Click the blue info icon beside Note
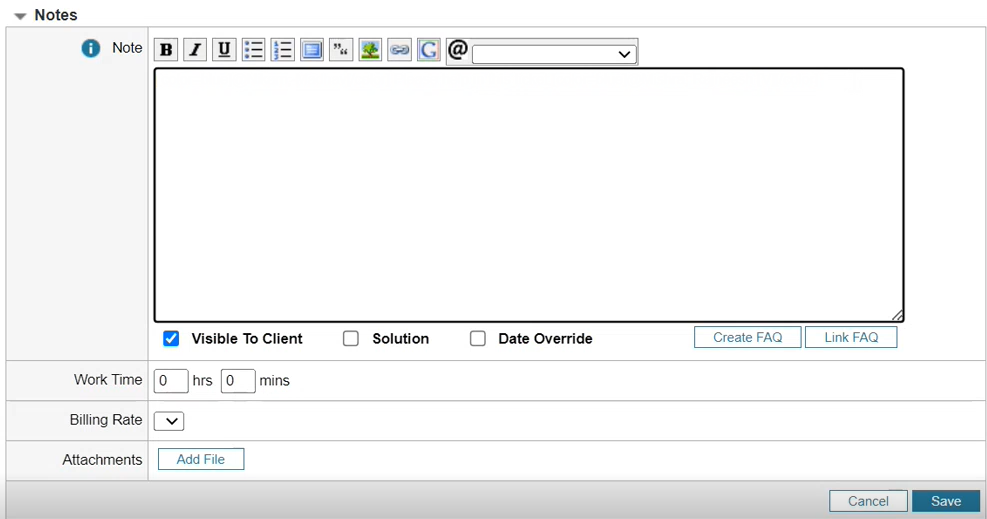 (x=91, y=48)
